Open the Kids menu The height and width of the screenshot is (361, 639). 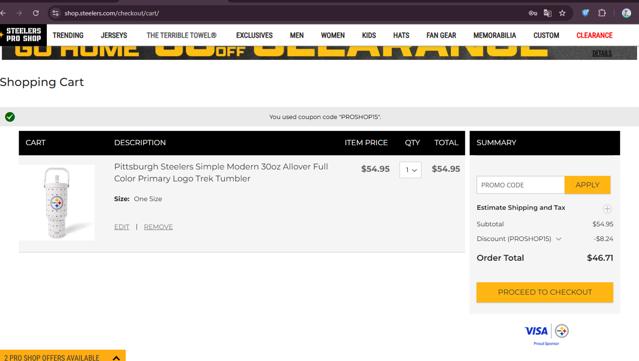pyautogui.click(x=369, y=35)
